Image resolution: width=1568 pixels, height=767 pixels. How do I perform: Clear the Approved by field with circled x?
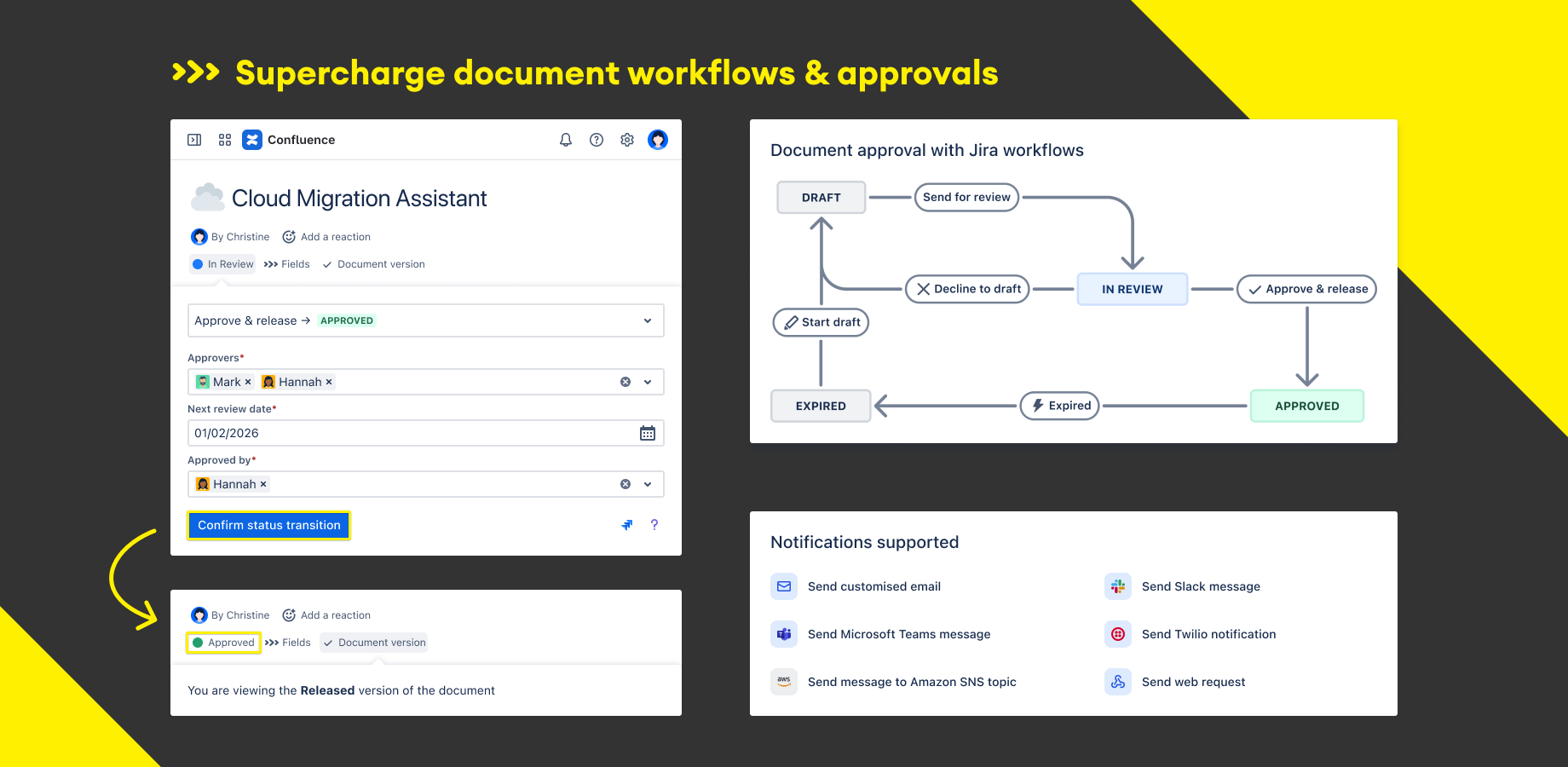click(625, 484)
